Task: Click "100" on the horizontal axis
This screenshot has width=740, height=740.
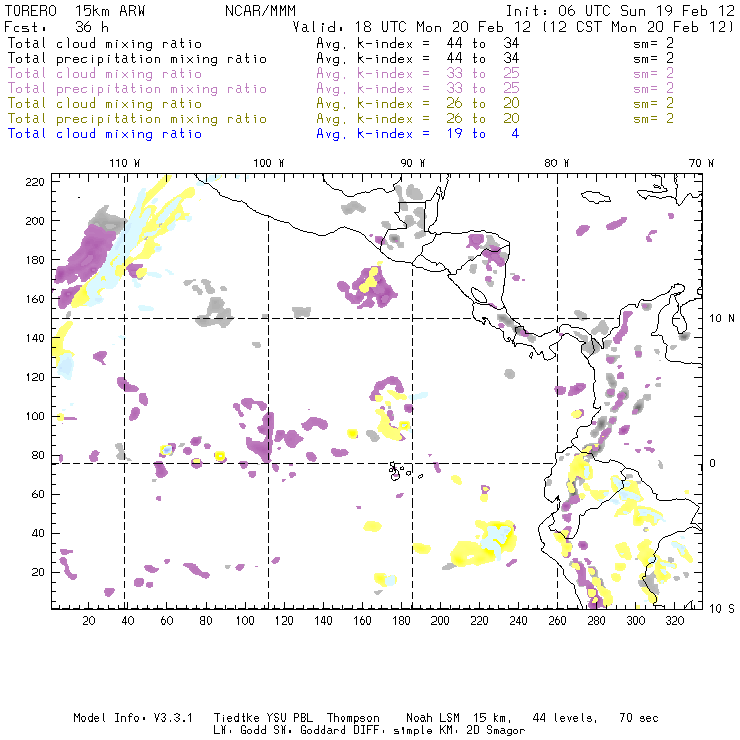Action: coord(245,621)
